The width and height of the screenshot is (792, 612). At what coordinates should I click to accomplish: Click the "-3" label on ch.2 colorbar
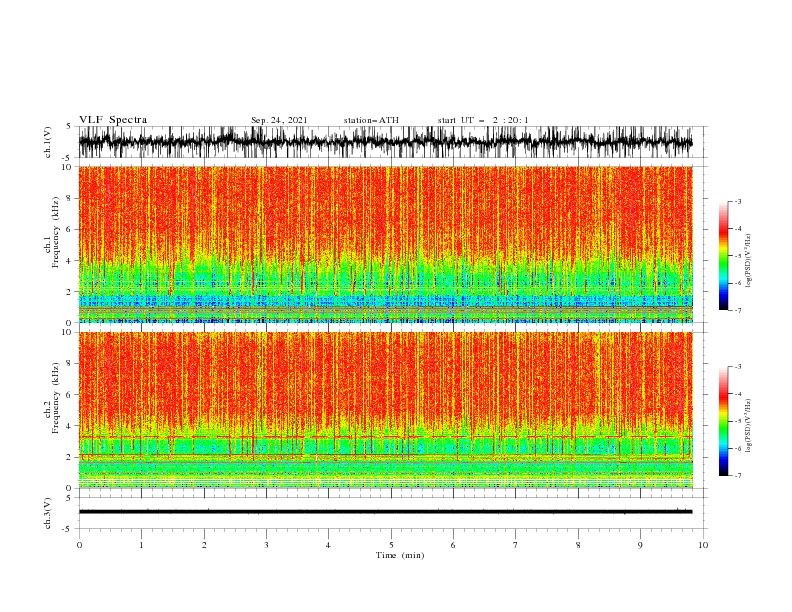click(737, 367)
